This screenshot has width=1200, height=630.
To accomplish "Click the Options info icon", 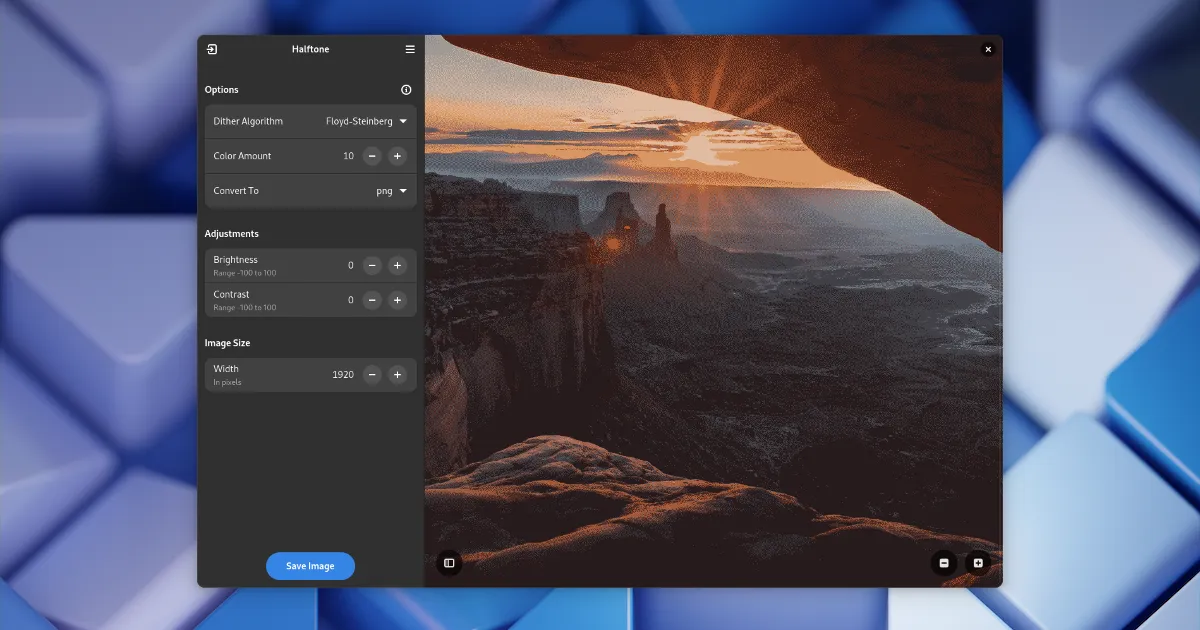I will (406, 90).
